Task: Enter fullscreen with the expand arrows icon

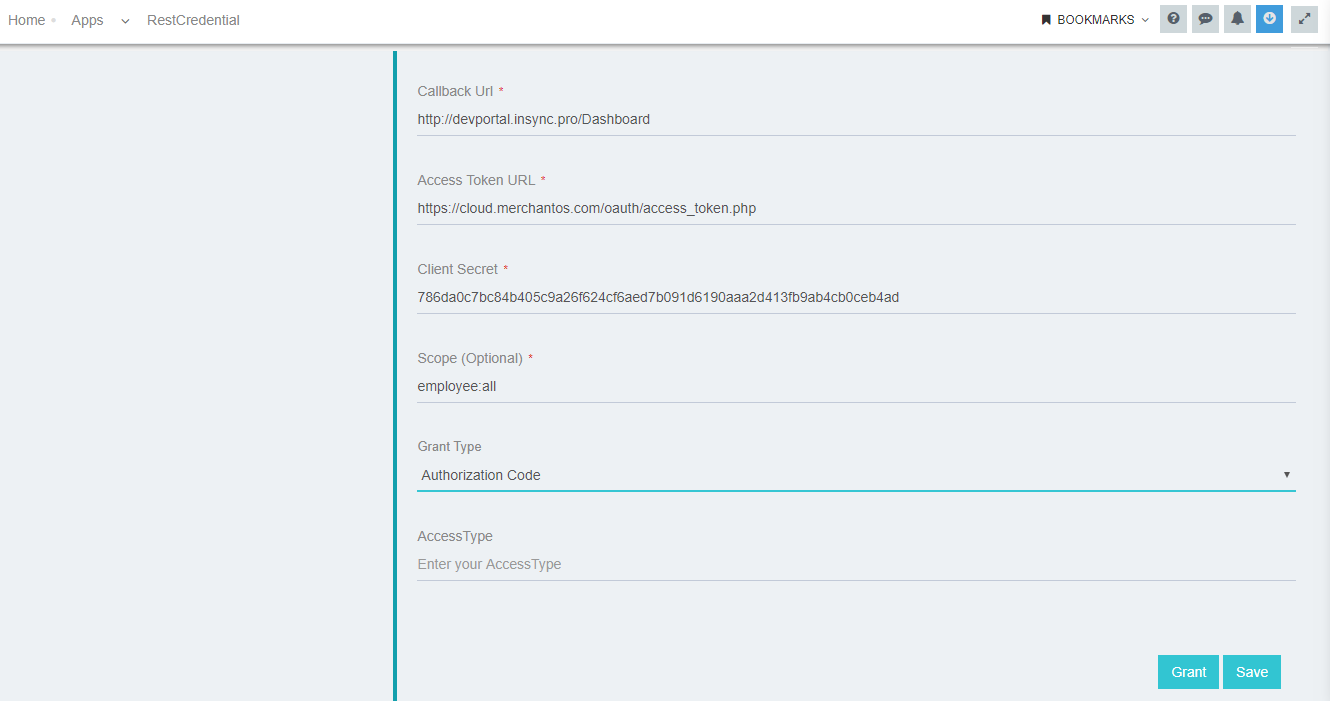Action: click(1303, 19)
